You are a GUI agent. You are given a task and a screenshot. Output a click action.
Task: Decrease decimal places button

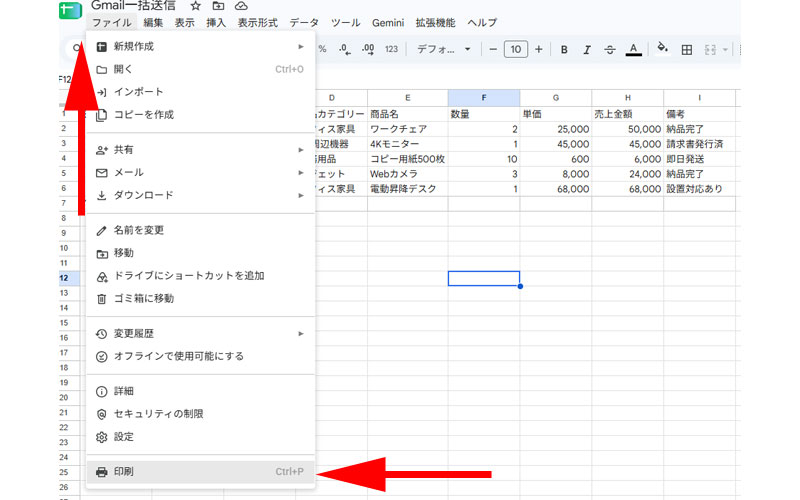point(345,49)
